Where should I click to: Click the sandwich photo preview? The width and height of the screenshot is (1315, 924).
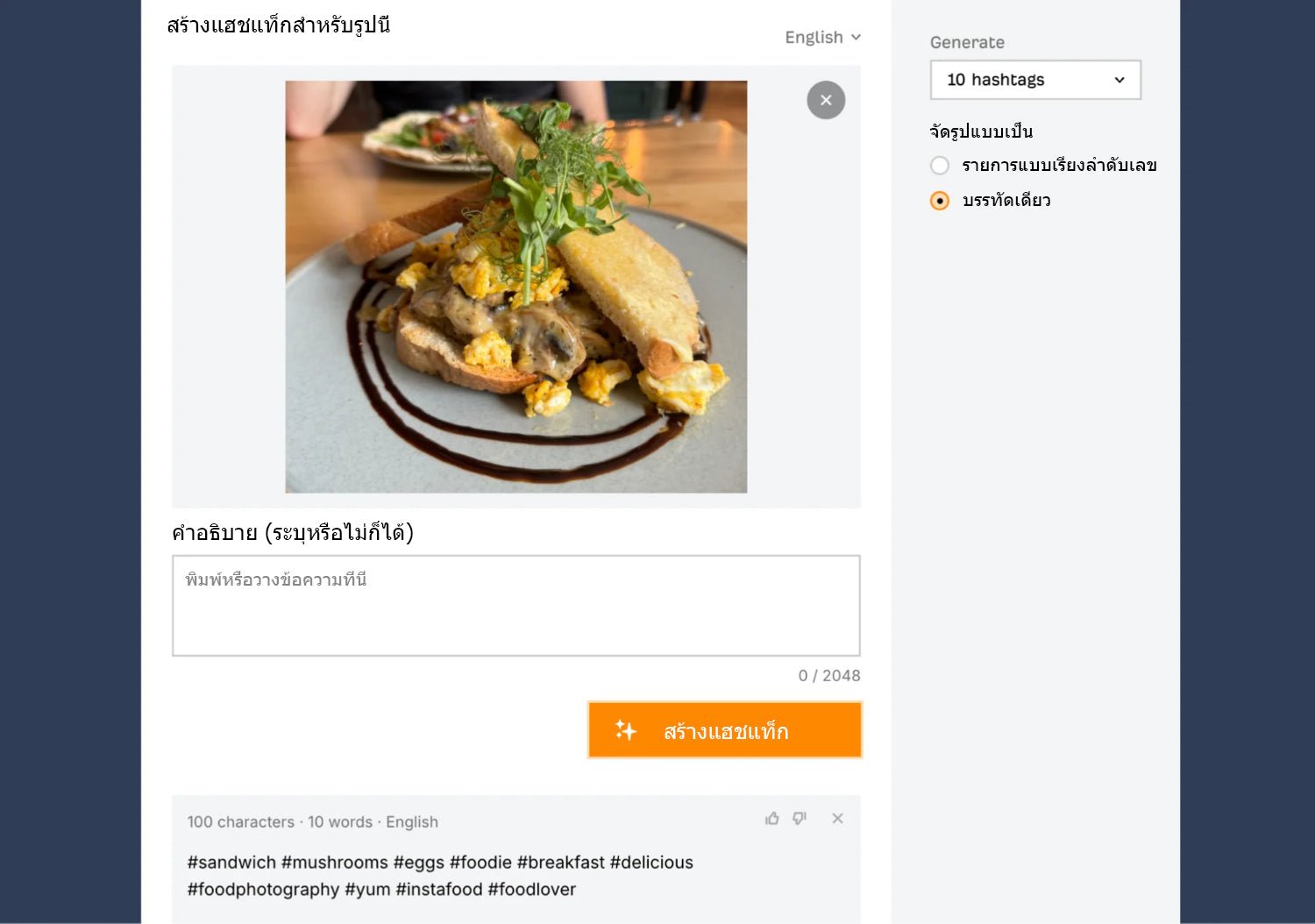[516, 287]
